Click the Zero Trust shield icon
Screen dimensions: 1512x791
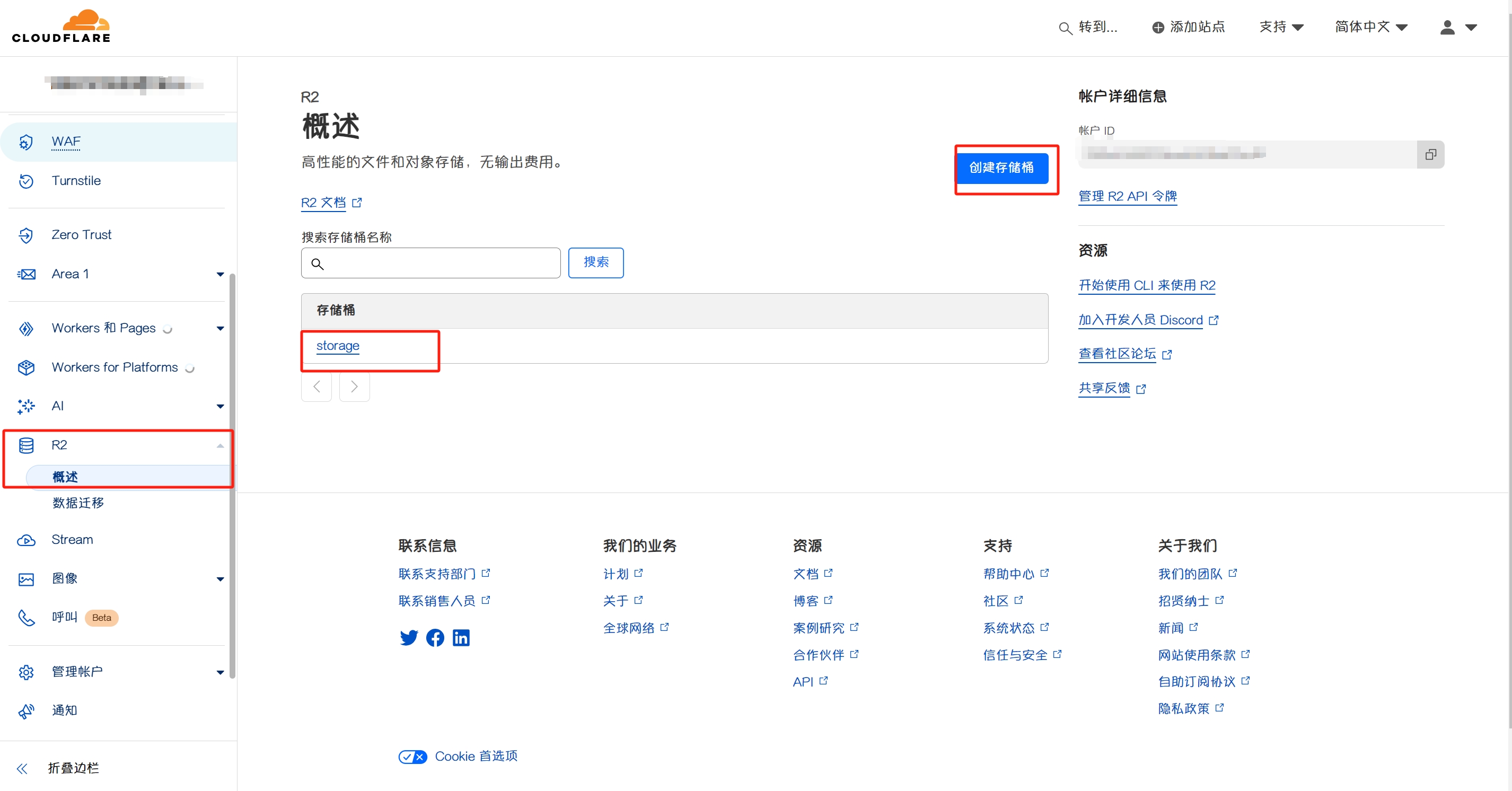tap(26, 235)
